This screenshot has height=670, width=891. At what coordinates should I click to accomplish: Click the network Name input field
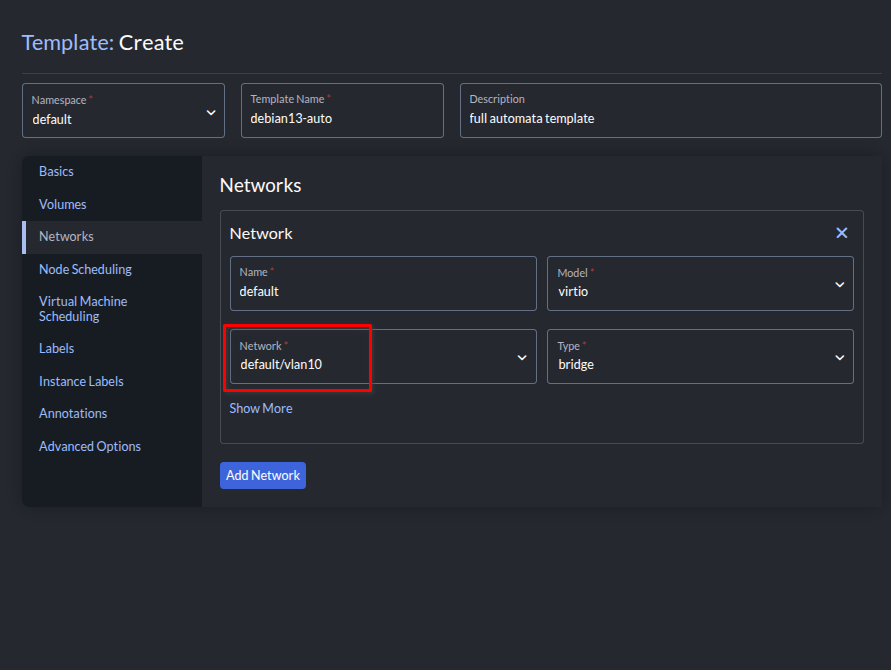point(382,292)
